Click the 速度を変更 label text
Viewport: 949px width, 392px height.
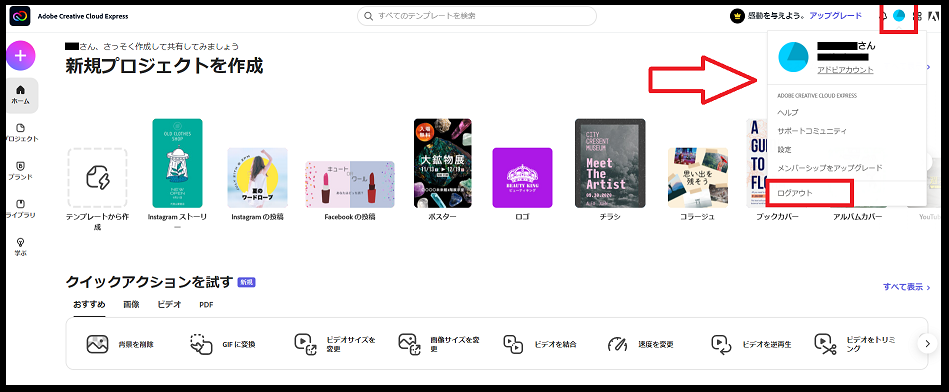(656, 344)
